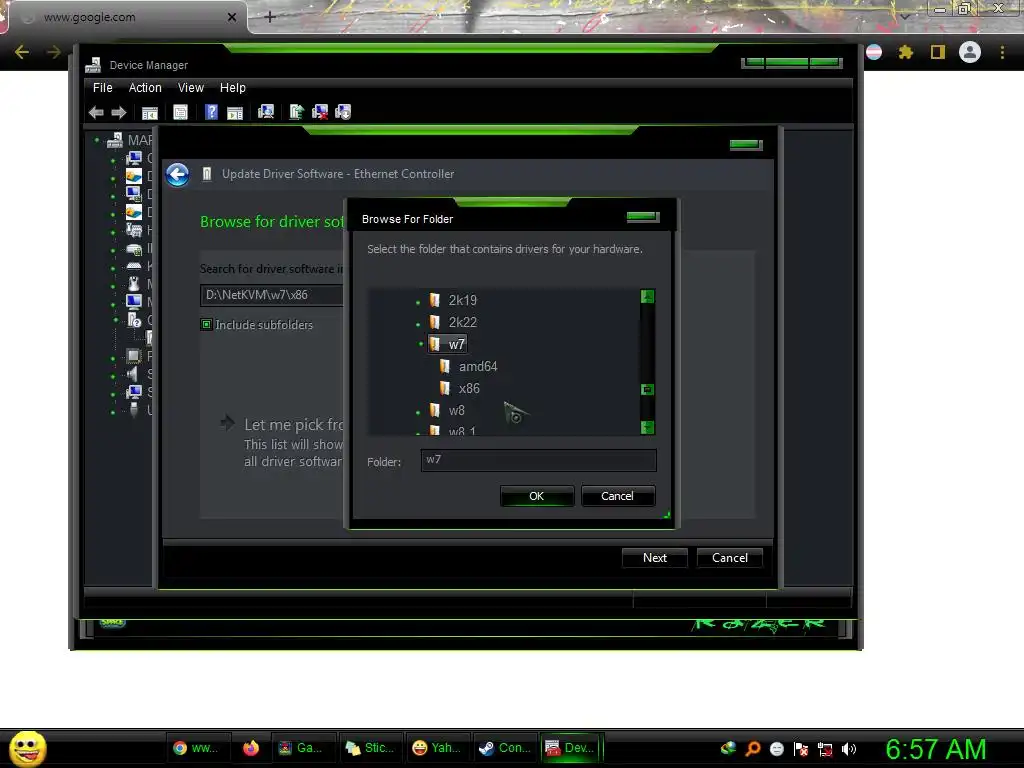The image size is (1024, 768).
Task: Expand the w8 folder node
Action: (418, 413)
